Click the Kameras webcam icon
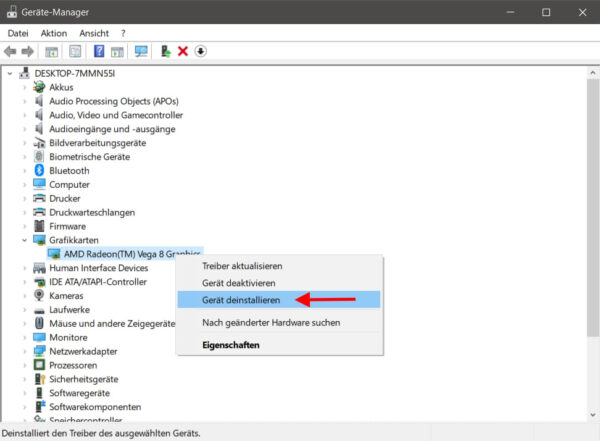The height and width of the screenshot is (441, 600). [39, 295]
